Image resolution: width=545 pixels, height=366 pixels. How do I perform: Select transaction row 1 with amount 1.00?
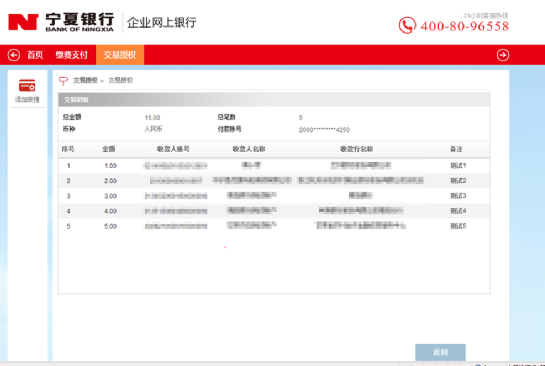(274, 165)
